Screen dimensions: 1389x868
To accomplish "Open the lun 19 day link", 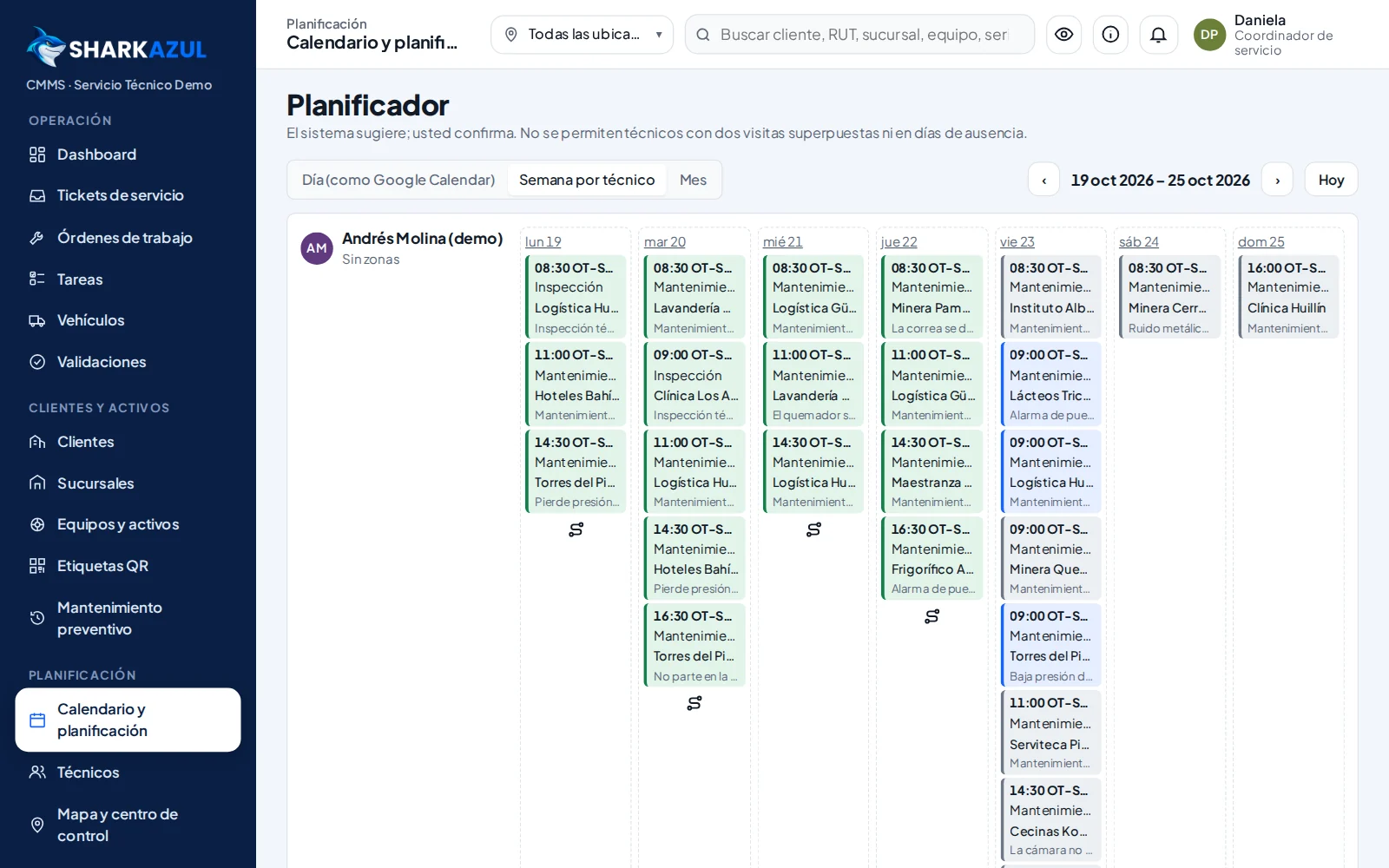I will [543, 242].
